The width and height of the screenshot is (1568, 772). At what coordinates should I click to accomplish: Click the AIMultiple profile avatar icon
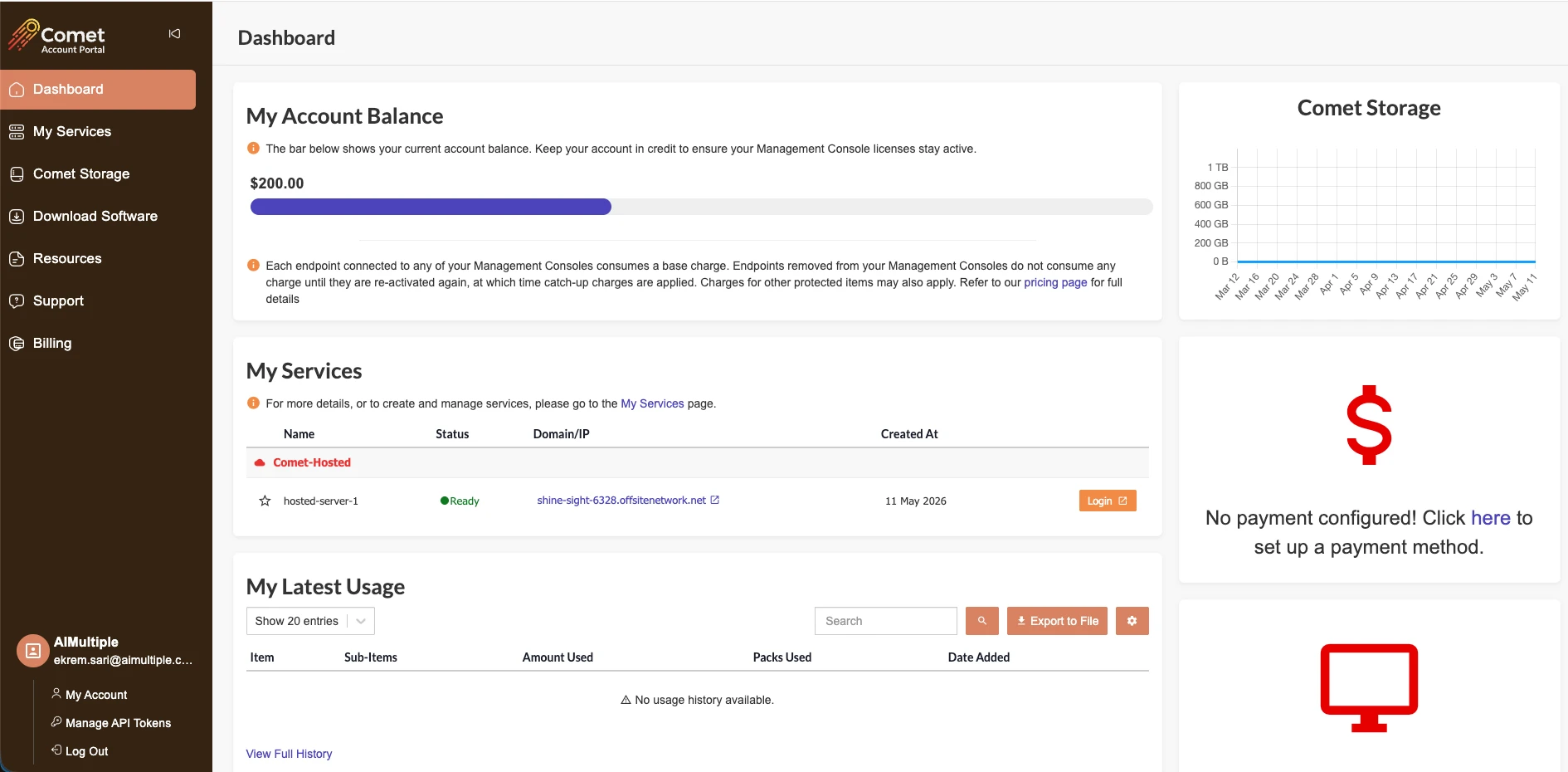[x=33, y=651]
